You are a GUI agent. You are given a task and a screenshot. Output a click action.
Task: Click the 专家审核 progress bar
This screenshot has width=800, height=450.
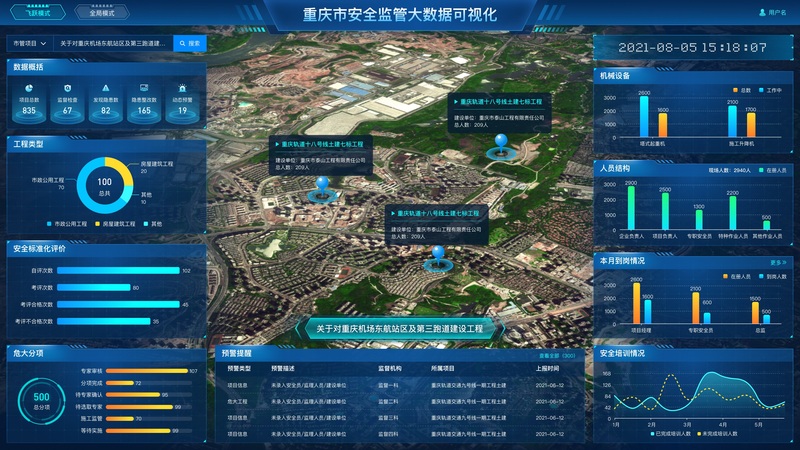pos(147,371)
